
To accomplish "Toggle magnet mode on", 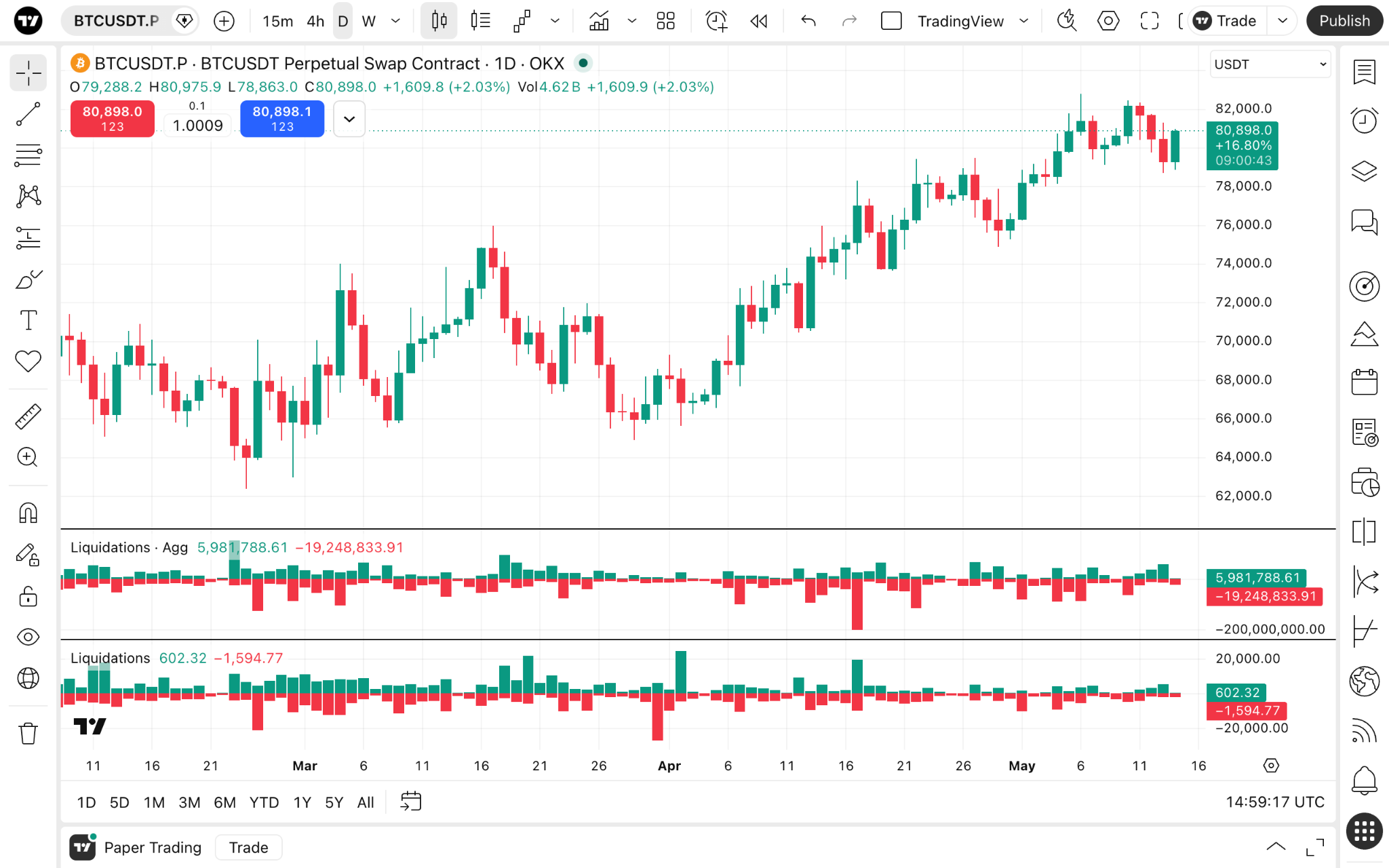I will [x=28, y=513].
